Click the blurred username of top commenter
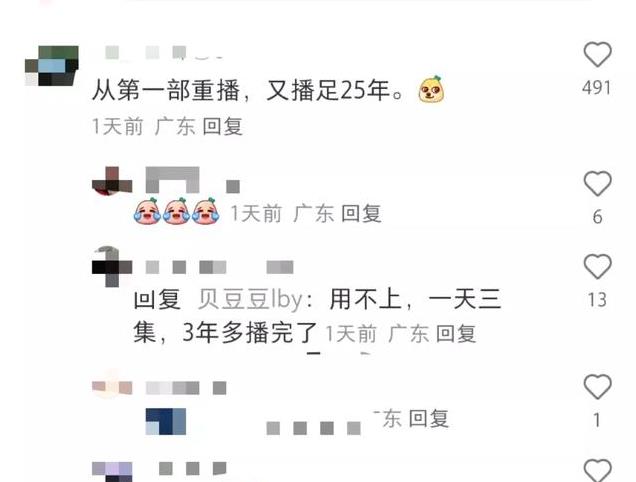The image size is (636, 482). pyautogui.click(x=164, y=53)
